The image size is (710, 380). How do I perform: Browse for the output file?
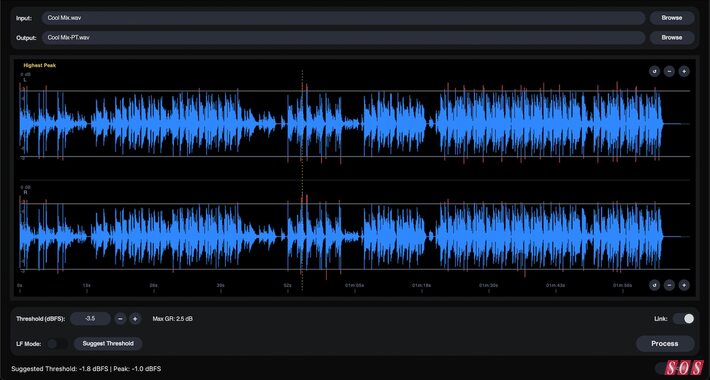tap(672, 38)
